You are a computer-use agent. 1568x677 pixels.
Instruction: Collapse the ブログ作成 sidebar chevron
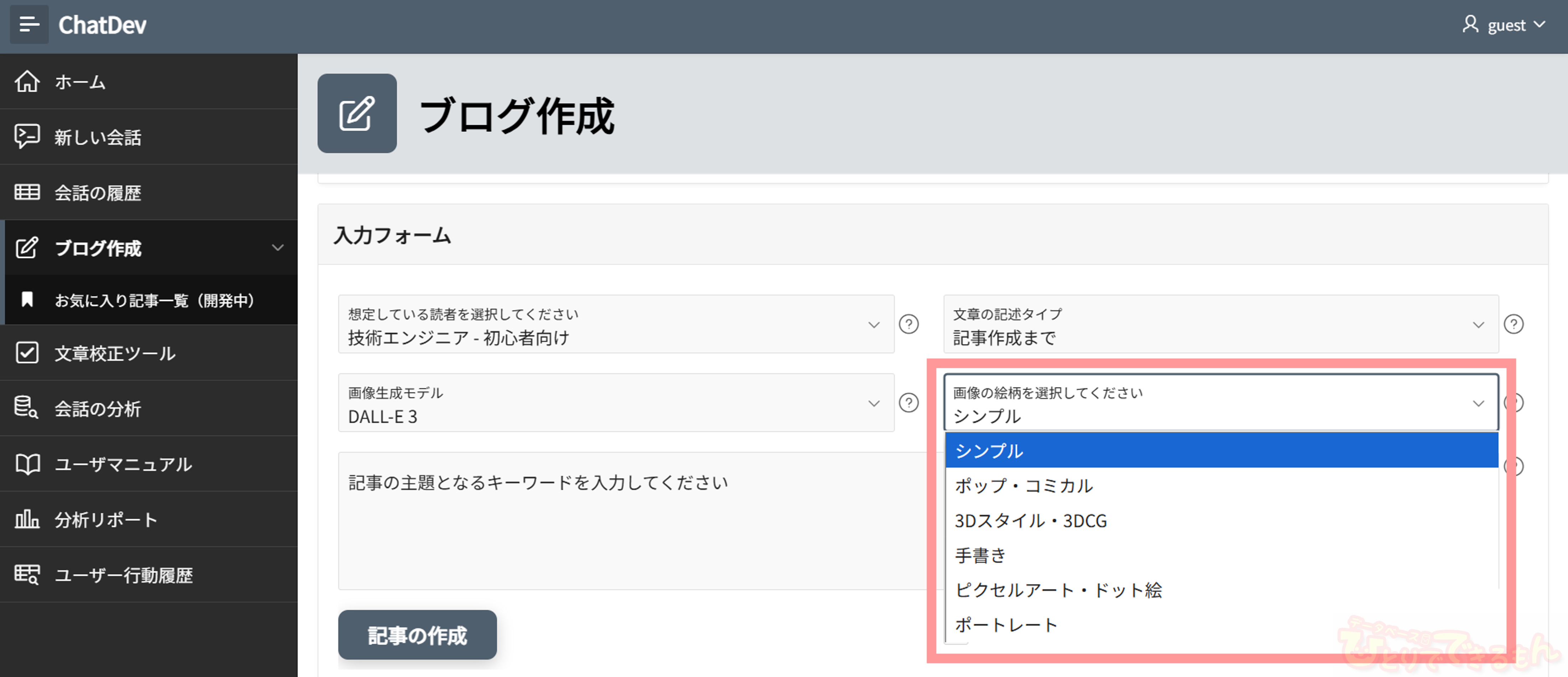click(278, 248)
